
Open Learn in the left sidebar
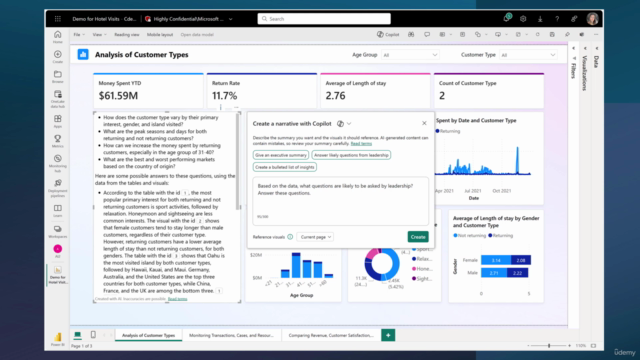[58, 211]
